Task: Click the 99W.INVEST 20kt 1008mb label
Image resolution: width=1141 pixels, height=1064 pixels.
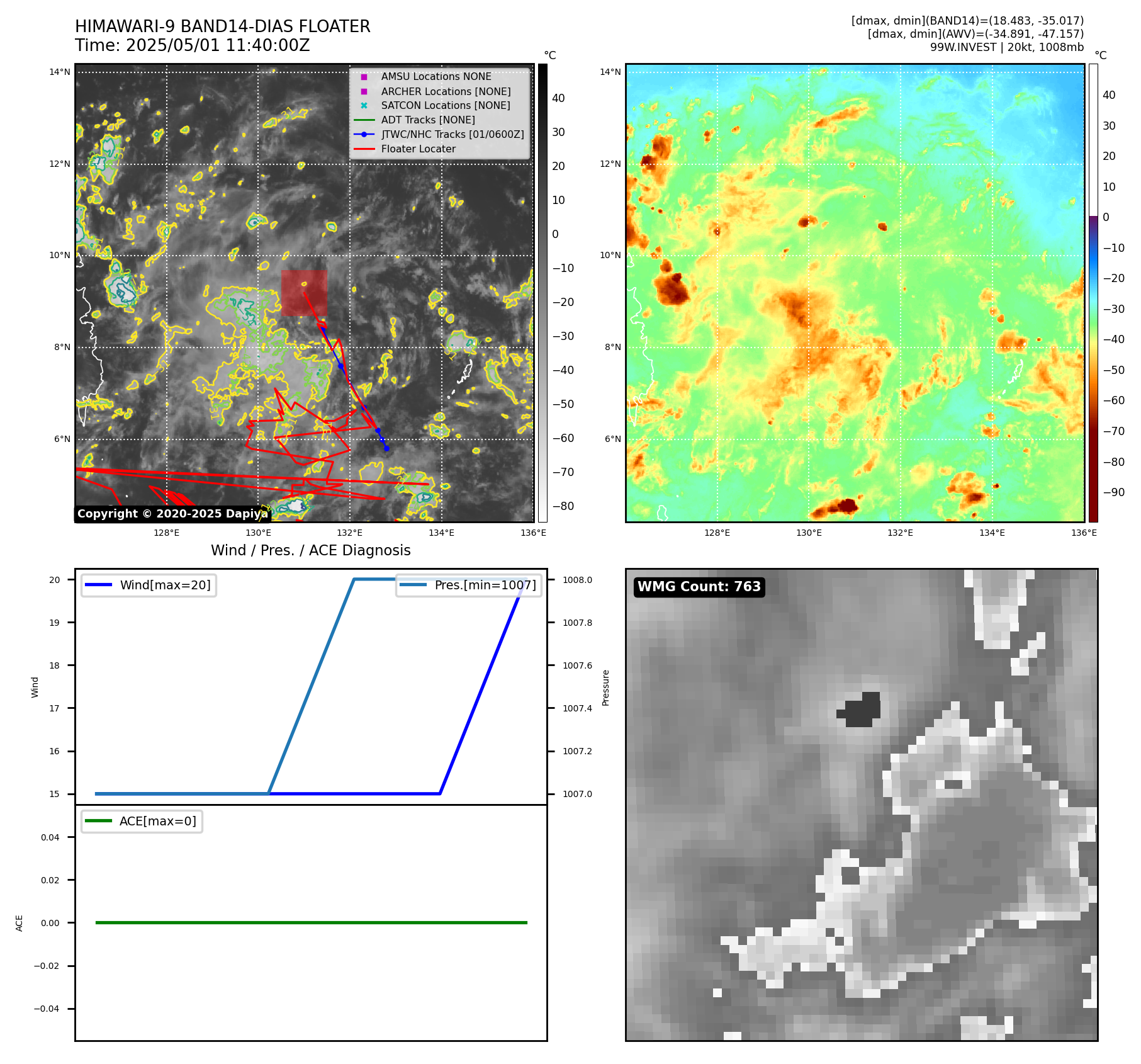Action: (1007, 47)
